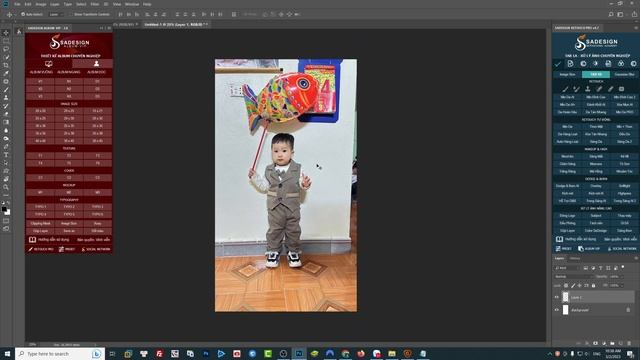Open the Image menu
This screenshot has width=640, height=360.
click(x=41, y=4)
